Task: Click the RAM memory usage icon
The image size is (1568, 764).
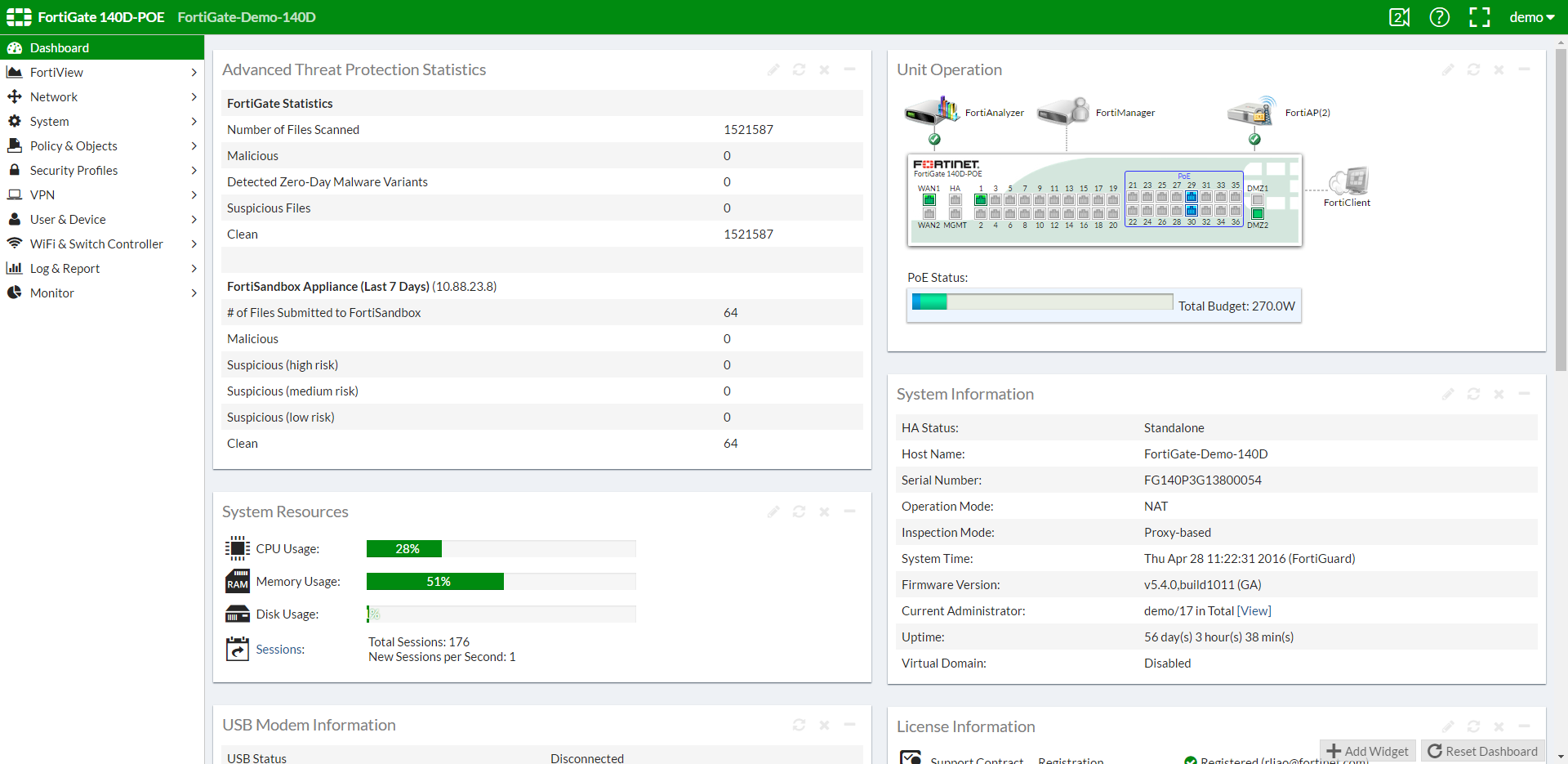Action: pos(237,581)
